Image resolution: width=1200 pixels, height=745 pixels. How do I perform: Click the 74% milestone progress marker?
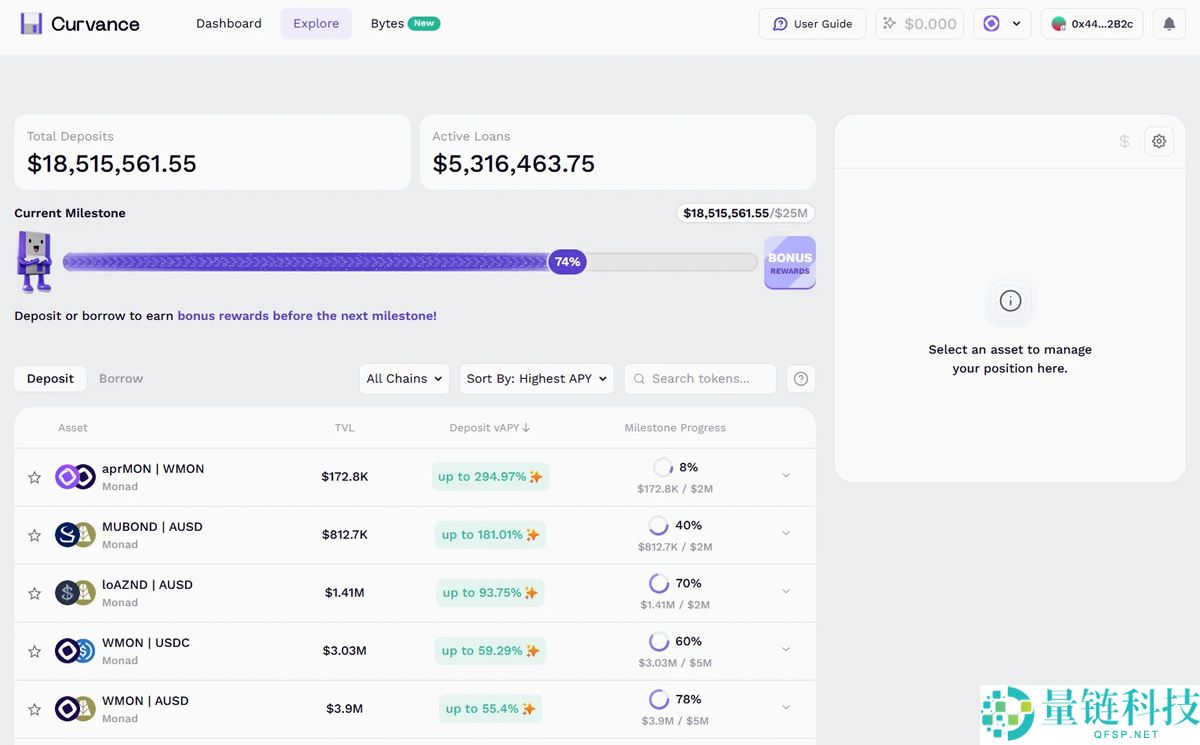567,262
